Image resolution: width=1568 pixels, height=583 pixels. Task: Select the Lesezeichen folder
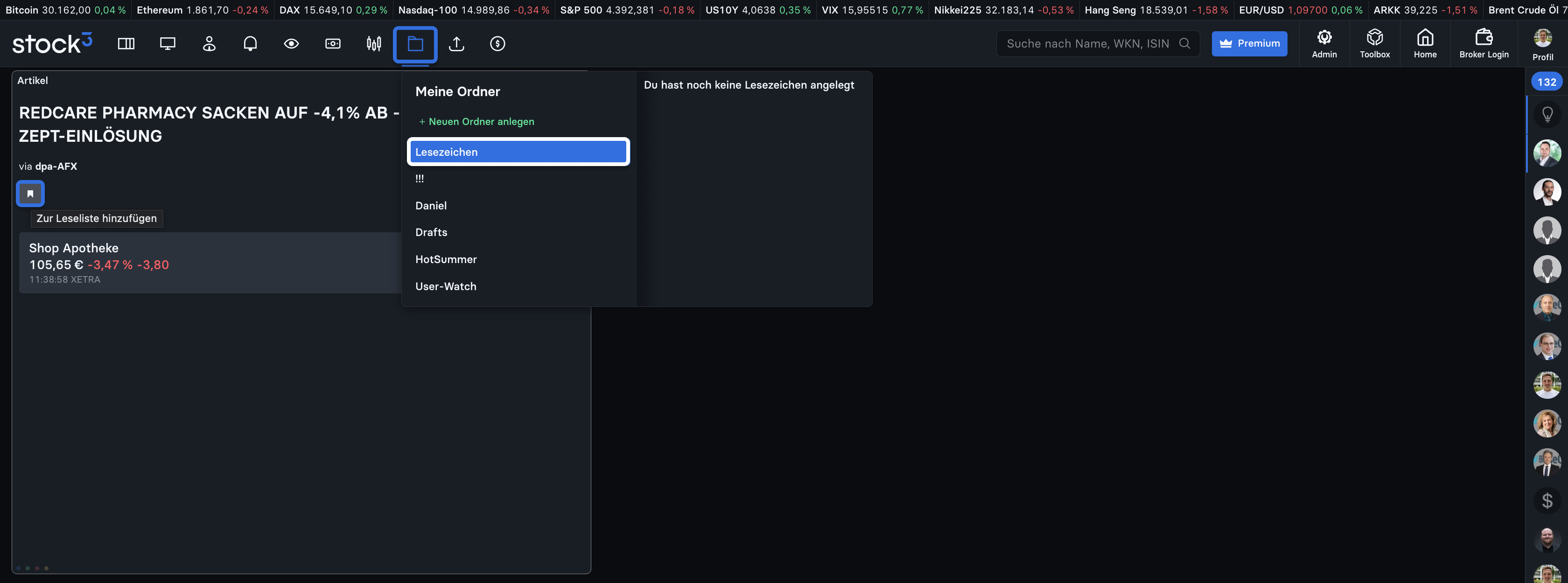pos(518,152)
